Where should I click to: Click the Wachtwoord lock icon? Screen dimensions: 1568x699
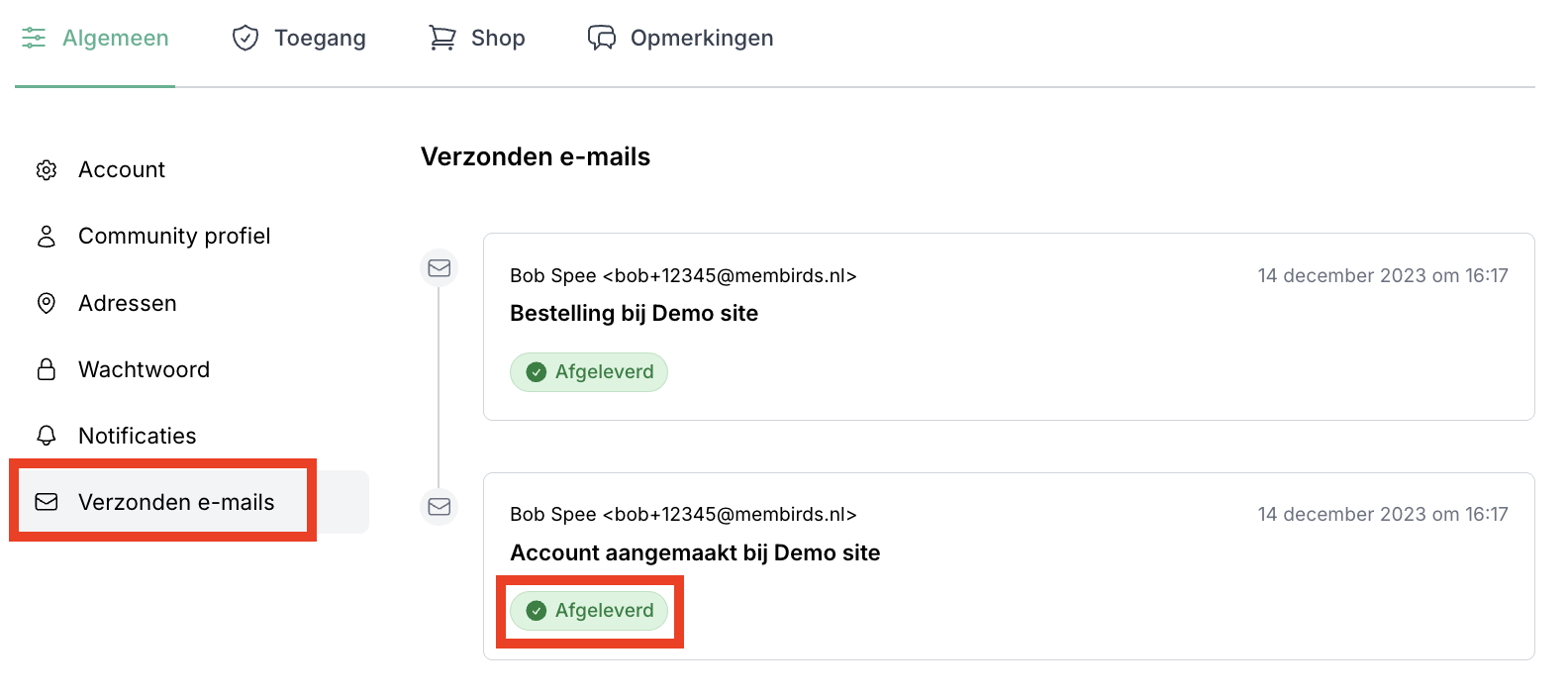(x=47, y=369)
